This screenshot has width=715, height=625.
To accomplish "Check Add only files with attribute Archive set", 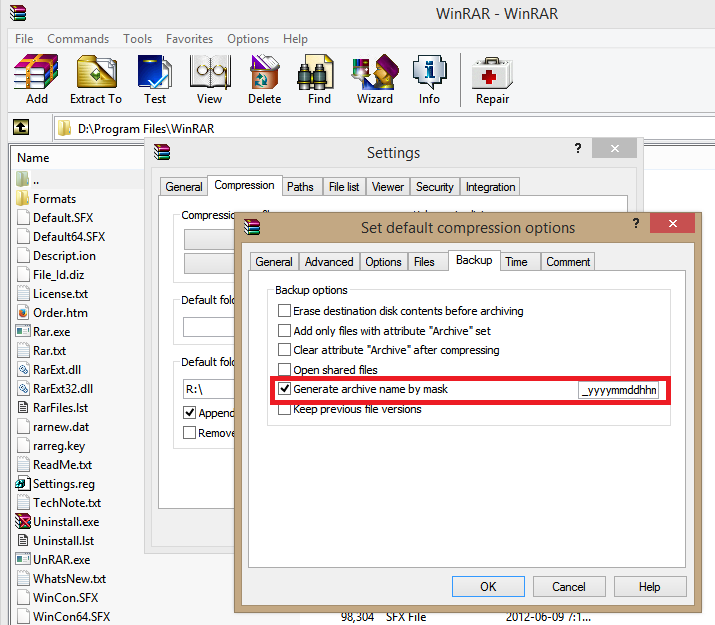I will pos(285,331).
